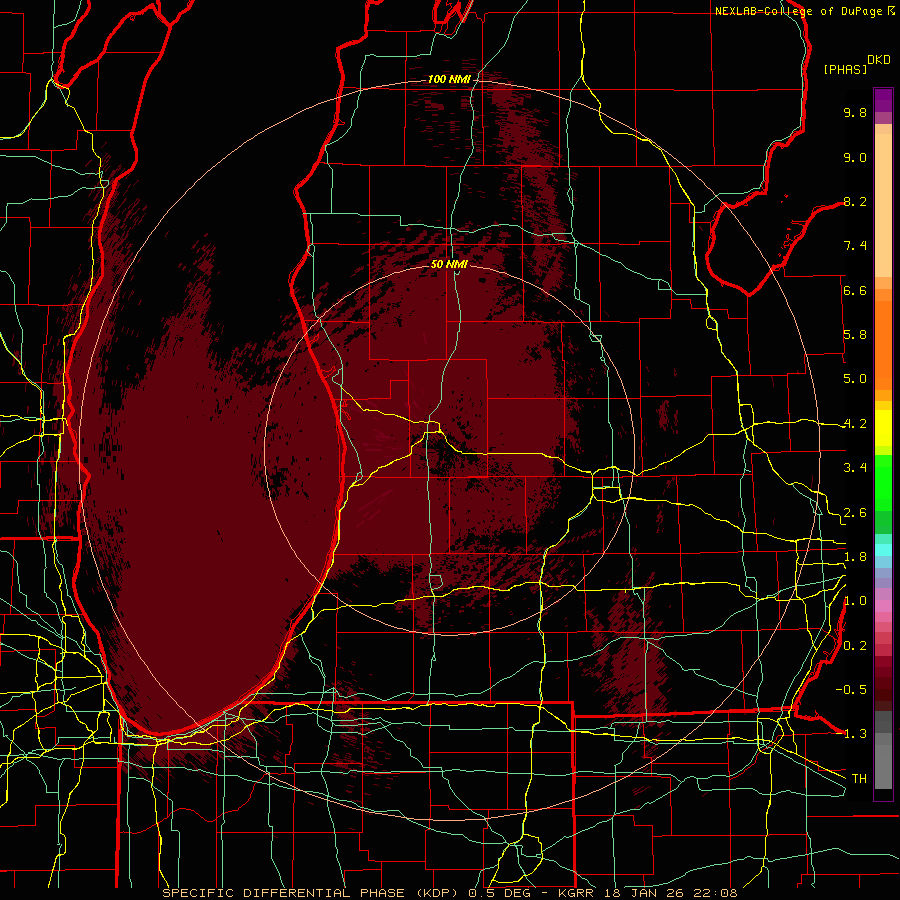This screenshot has width=900, height=900.
Task: Click the bright yellow color bar segment
Action: pos(883,428)
